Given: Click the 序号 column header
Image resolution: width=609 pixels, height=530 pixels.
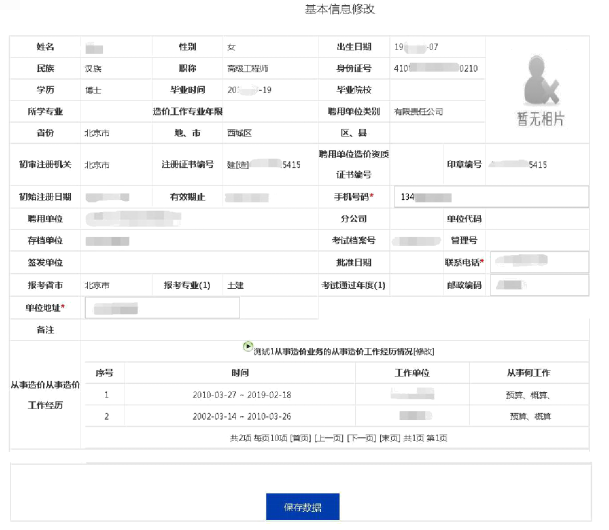Looking at the screenshot, I should point(104,373).
